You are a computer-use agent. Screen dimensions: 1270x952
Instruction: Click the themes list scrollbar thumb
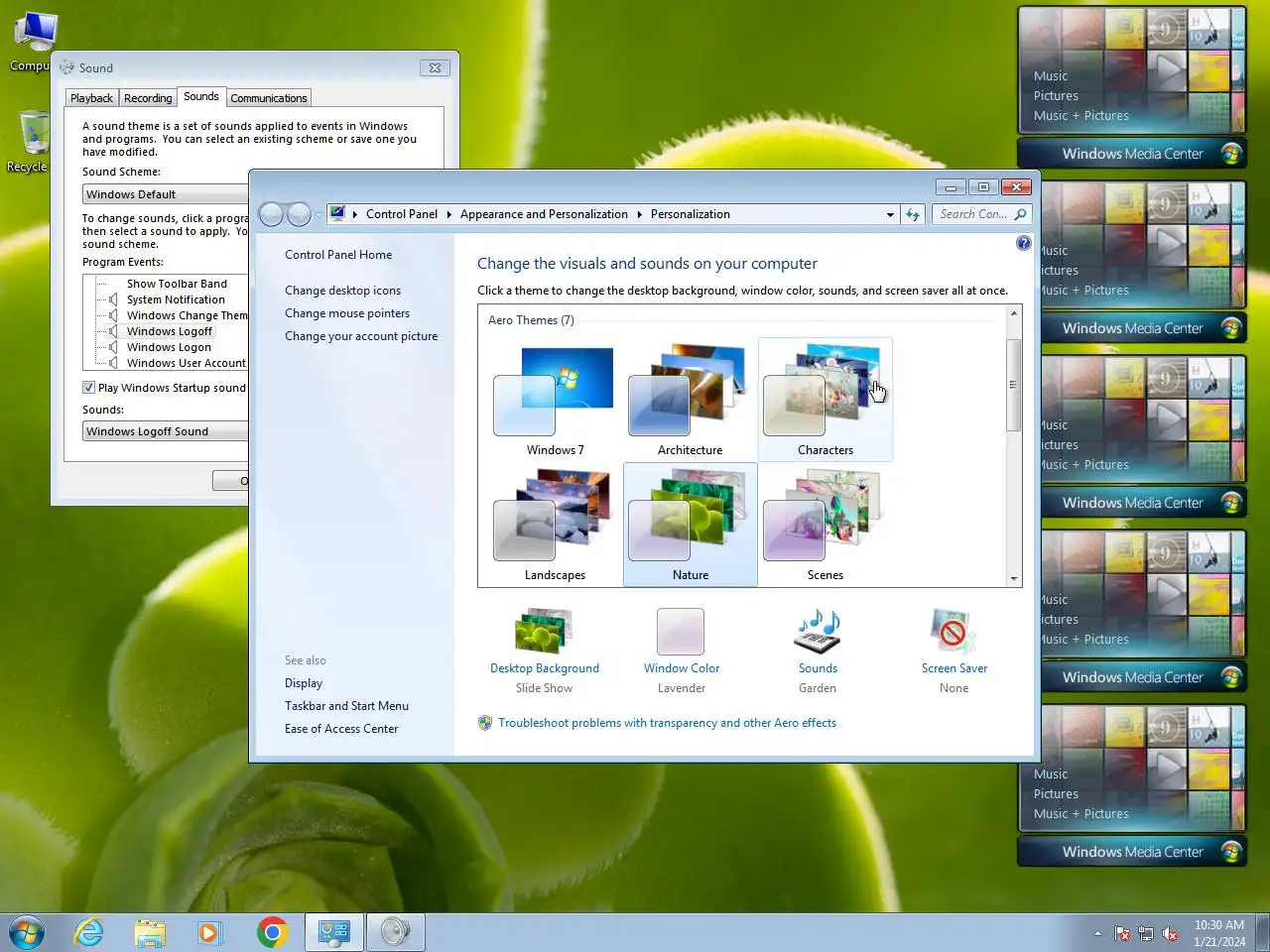[x=1013, y=385]
